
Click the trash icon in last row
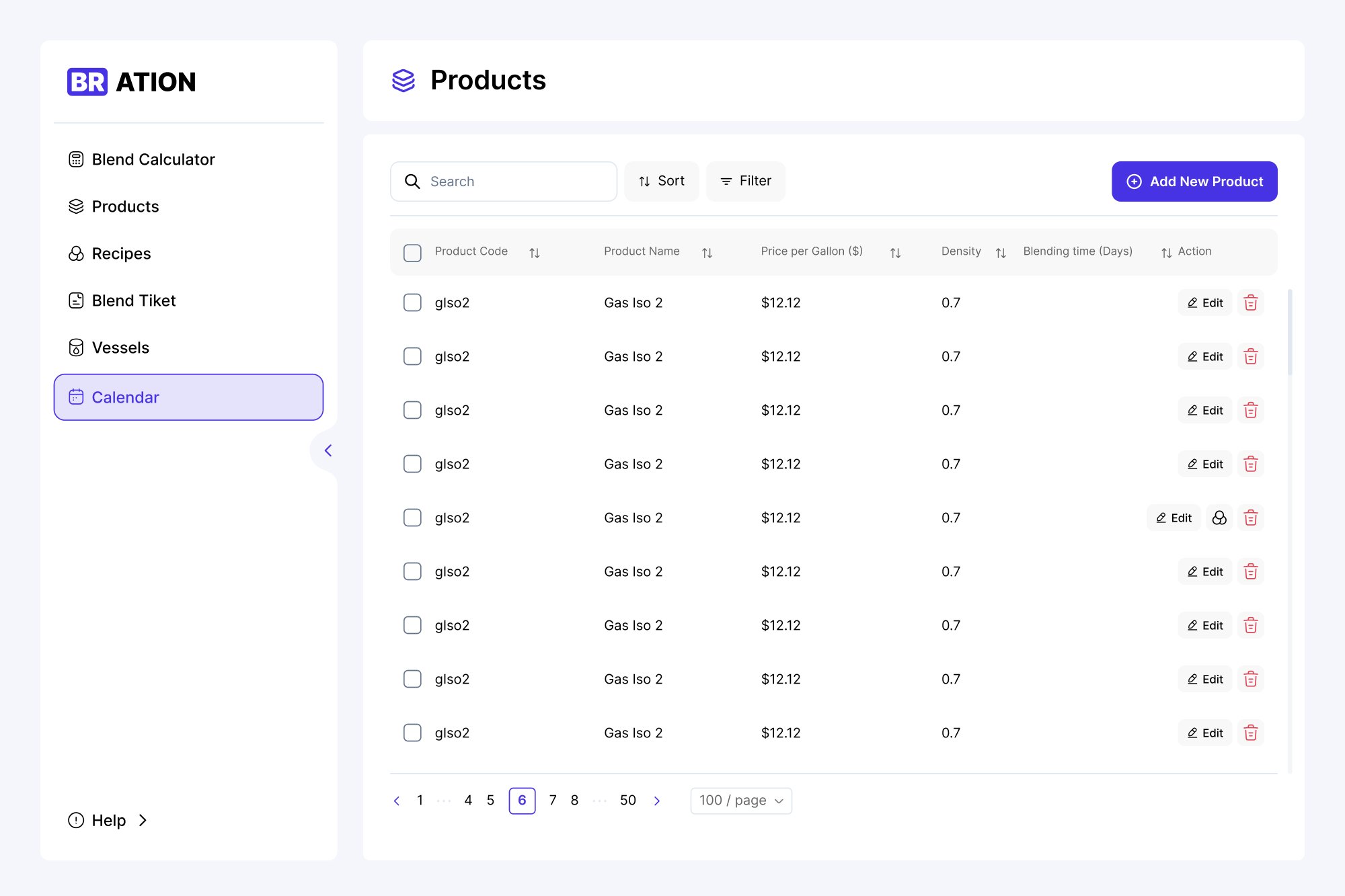tap(1250, 733)
